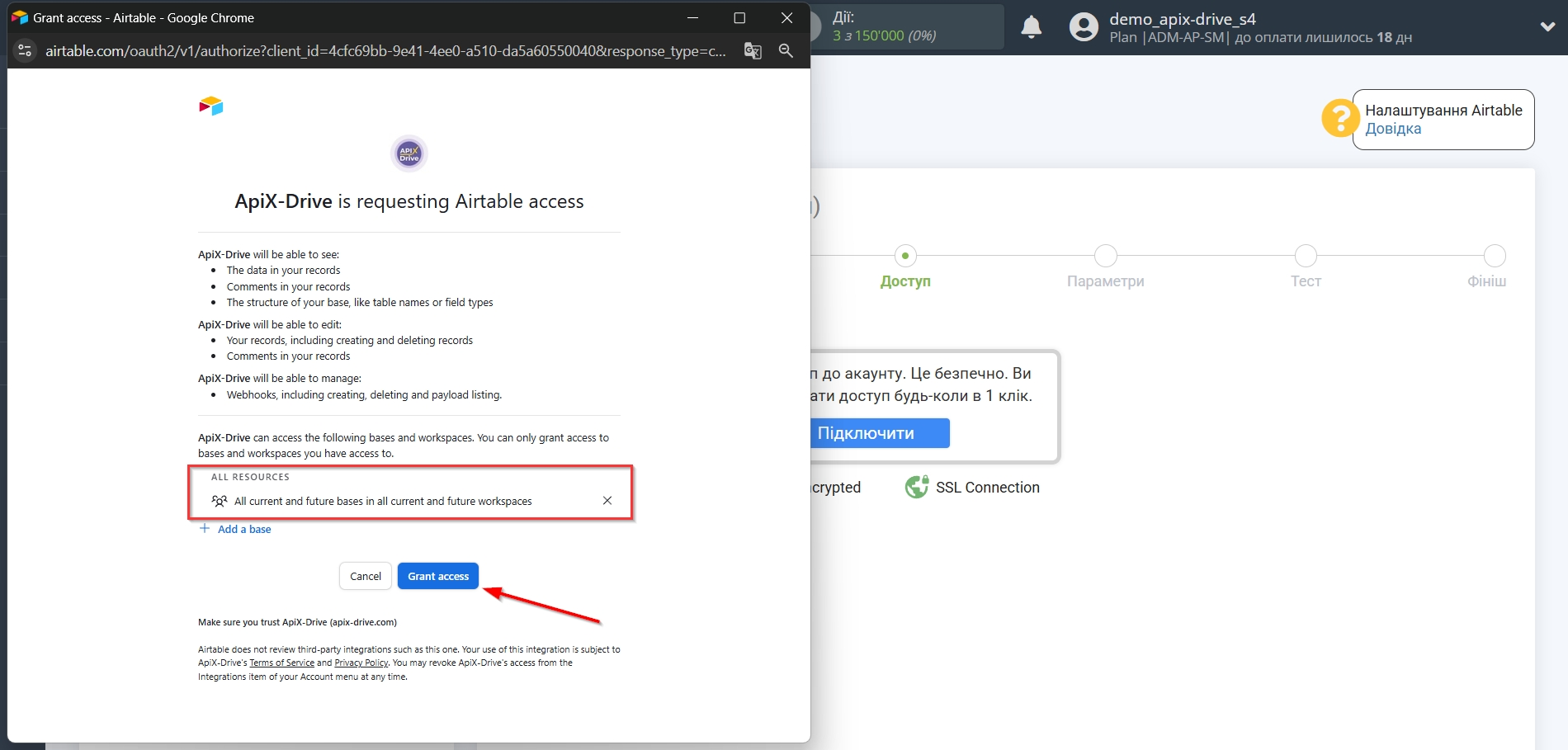Viewport: 1568px width, 750px height.
Task: Click the Cancel button in Airtable dialog
Action: coord(366,576)
